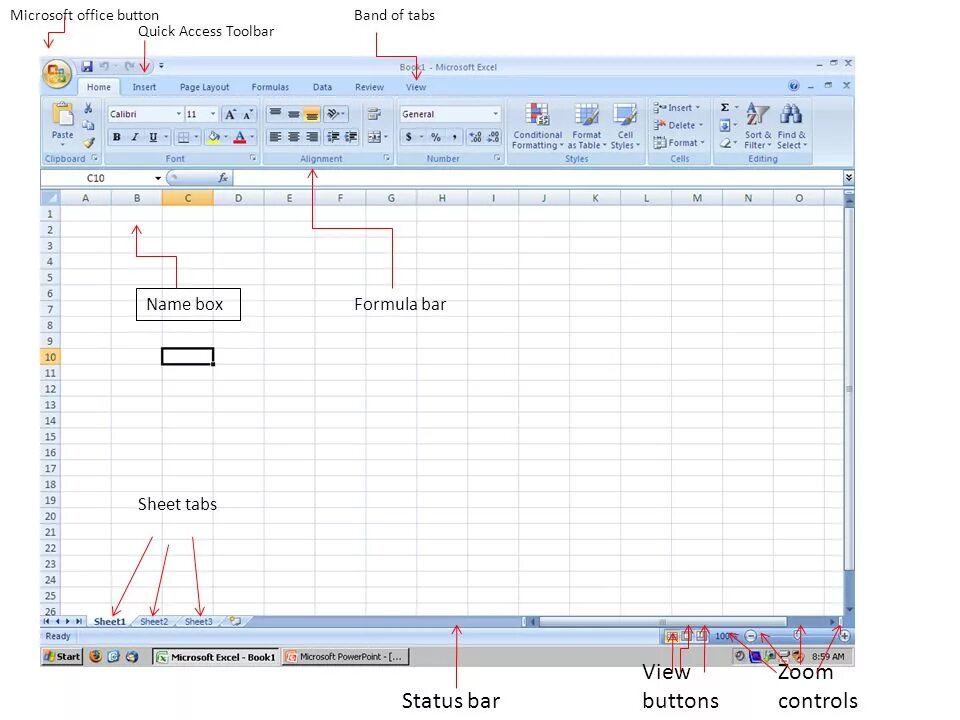
Task: Switch to the Insert ribbon tab
Action: (x=144, y=87)
